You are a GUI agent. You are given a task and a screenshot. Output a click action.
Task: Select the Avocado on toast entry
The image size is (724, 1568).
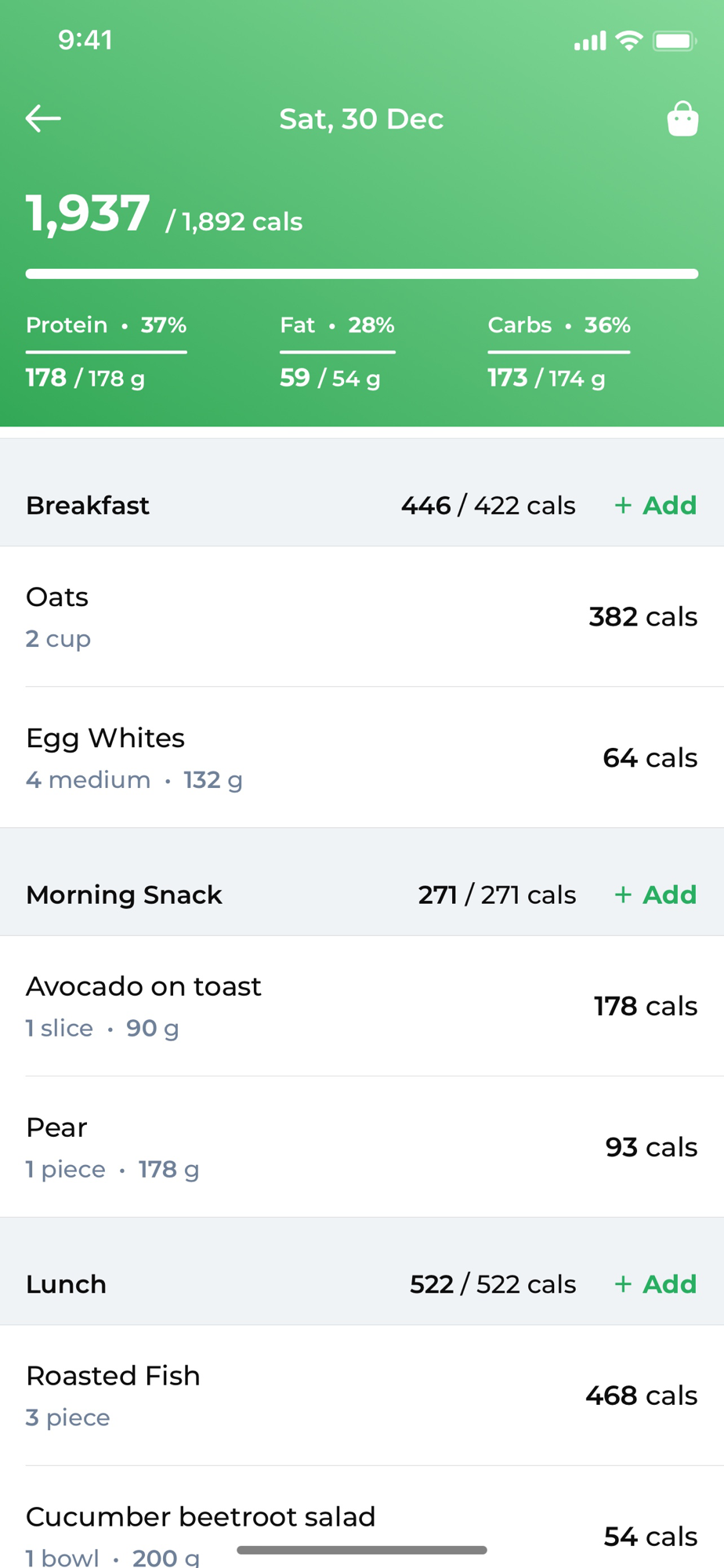[362, 1007]
